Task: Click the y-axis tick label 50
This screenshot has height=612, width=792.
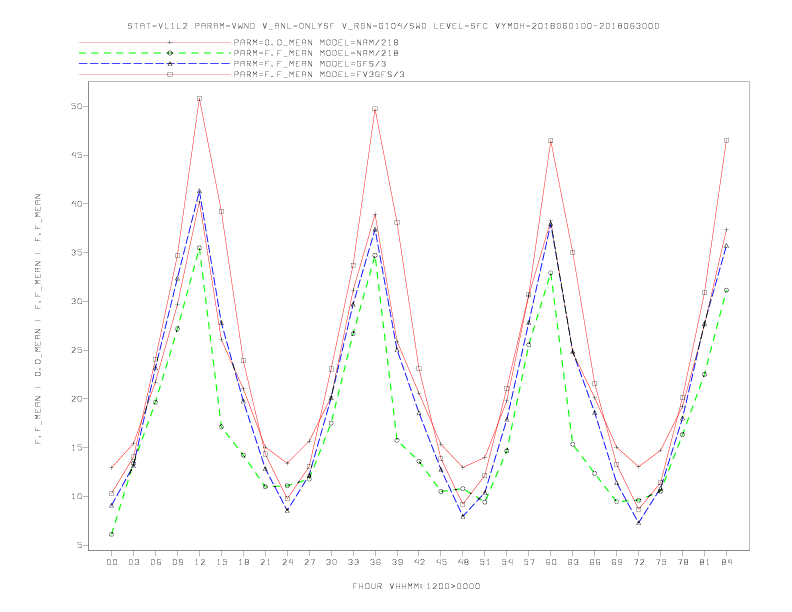Action: (x=77, y=107)
